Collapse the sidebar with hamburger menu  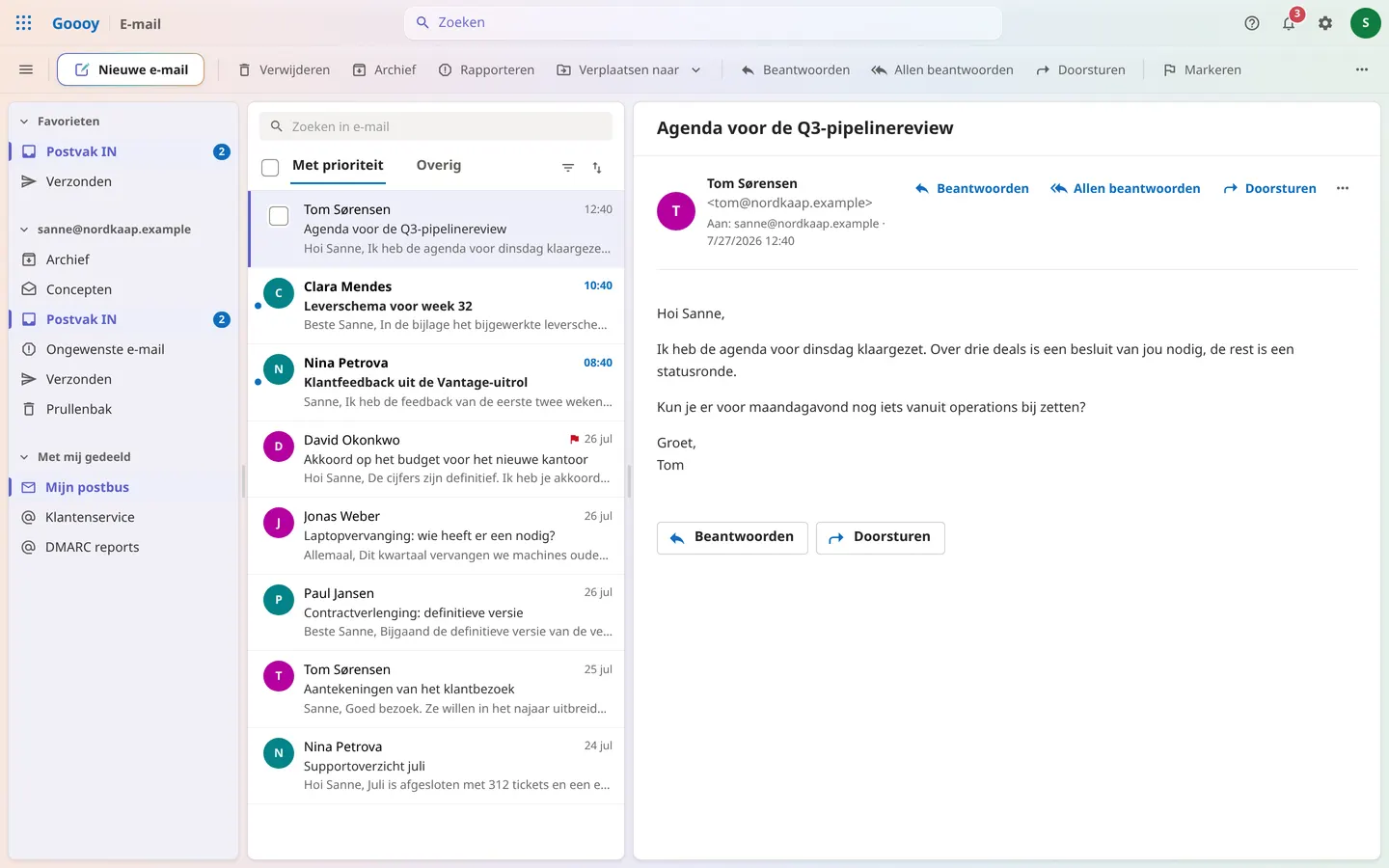tap(26, 69)
